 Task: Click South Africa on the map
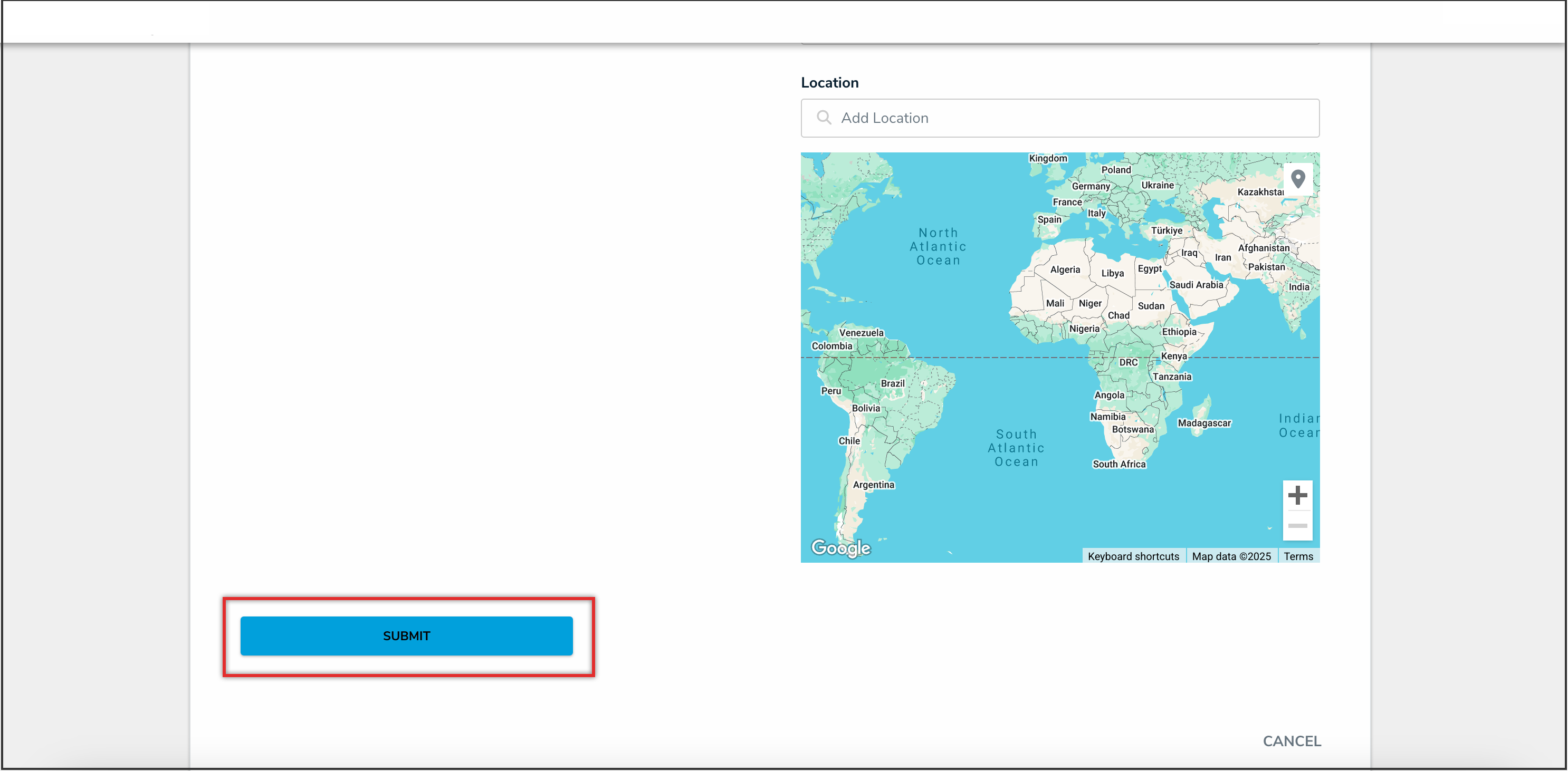pos(1119,464)
